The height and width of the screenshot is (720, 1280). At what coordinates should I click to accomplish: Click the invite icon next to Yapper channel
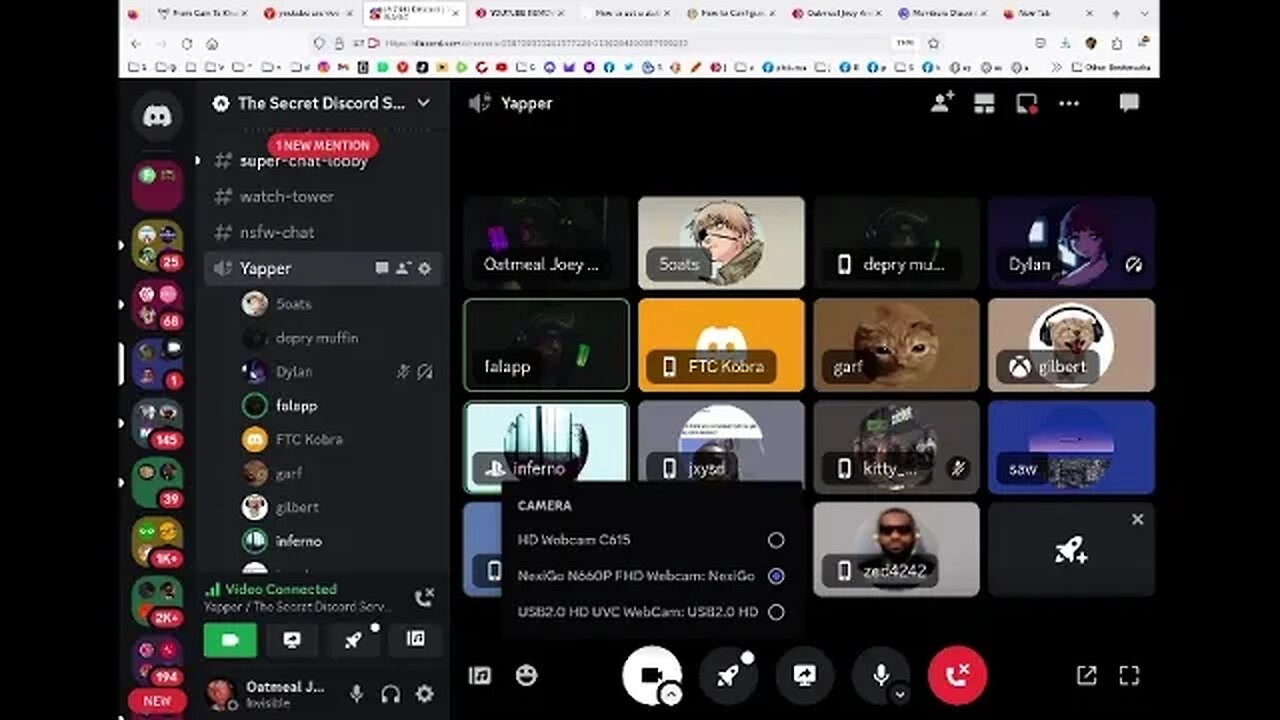click(403, 268)
